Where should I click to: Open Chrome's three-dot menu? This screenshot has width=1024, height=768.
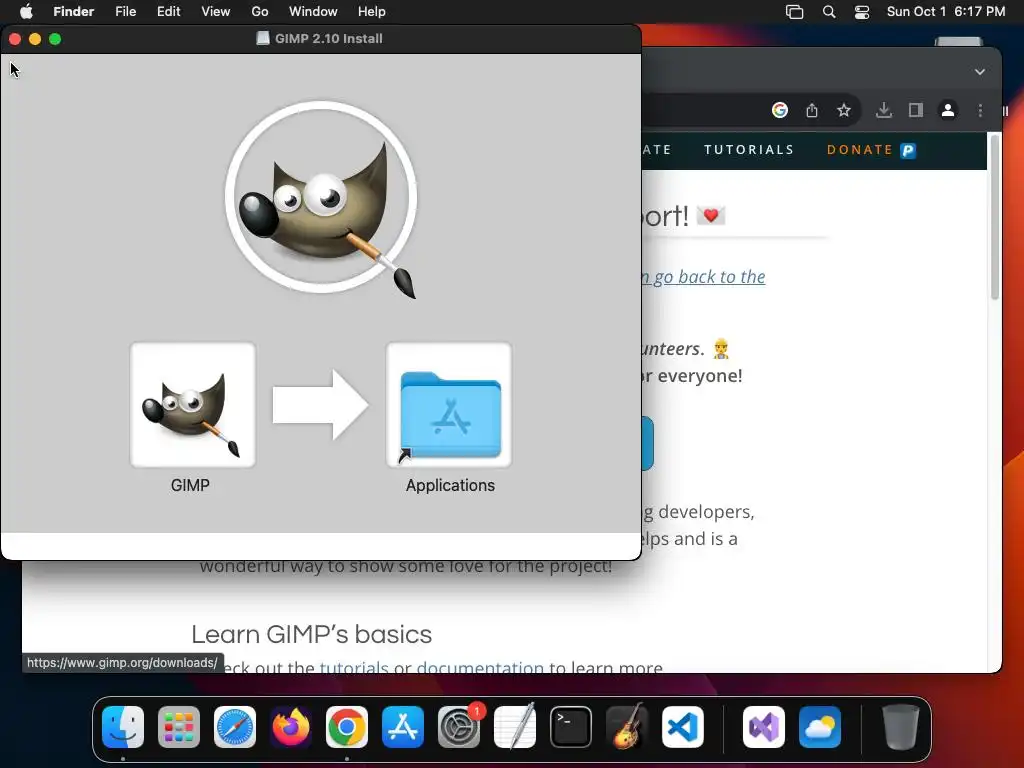click(x=980, y=110)
